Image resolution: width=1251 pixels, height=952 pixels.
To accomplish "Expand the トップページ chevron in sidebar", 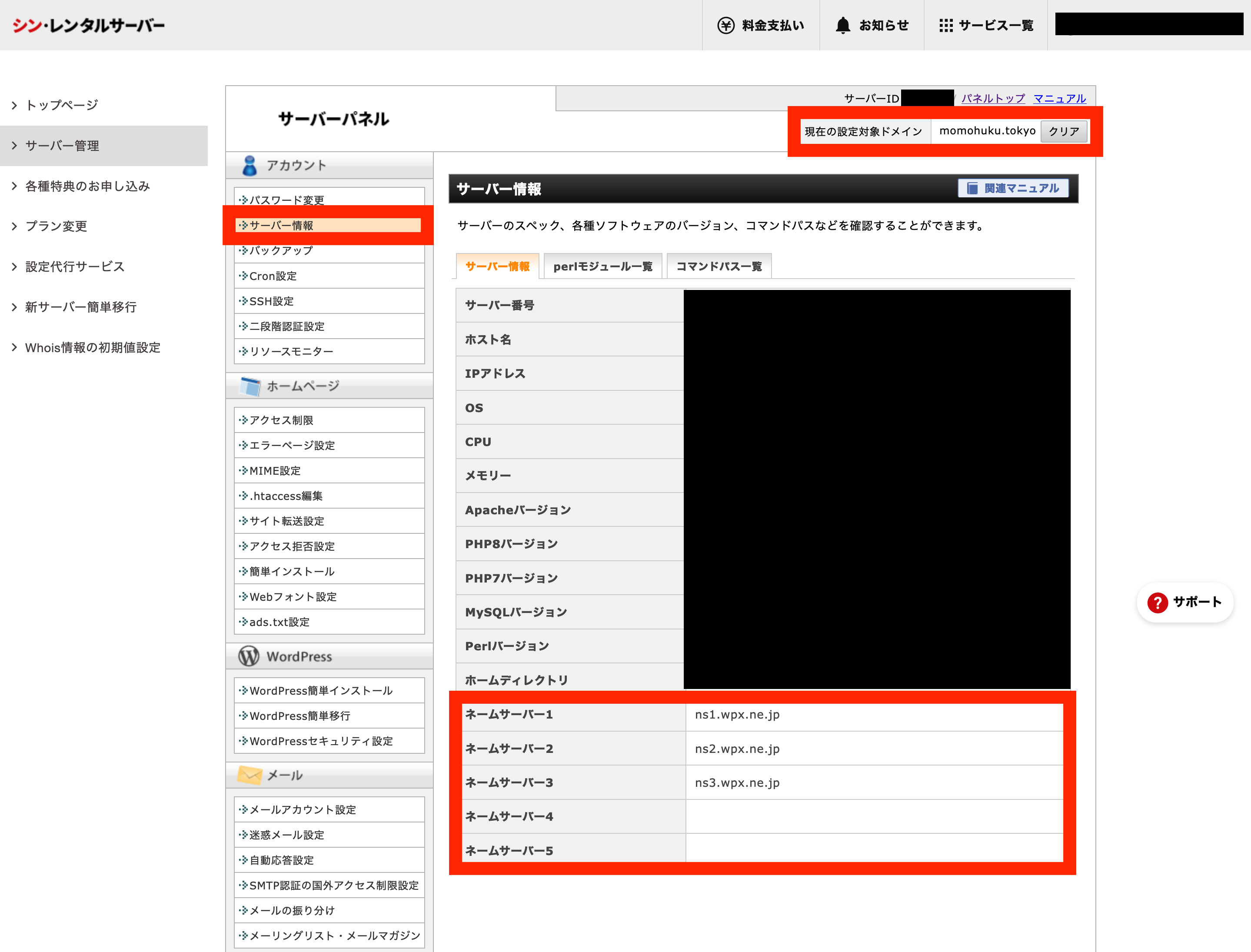I will click(x=14, y=105).
